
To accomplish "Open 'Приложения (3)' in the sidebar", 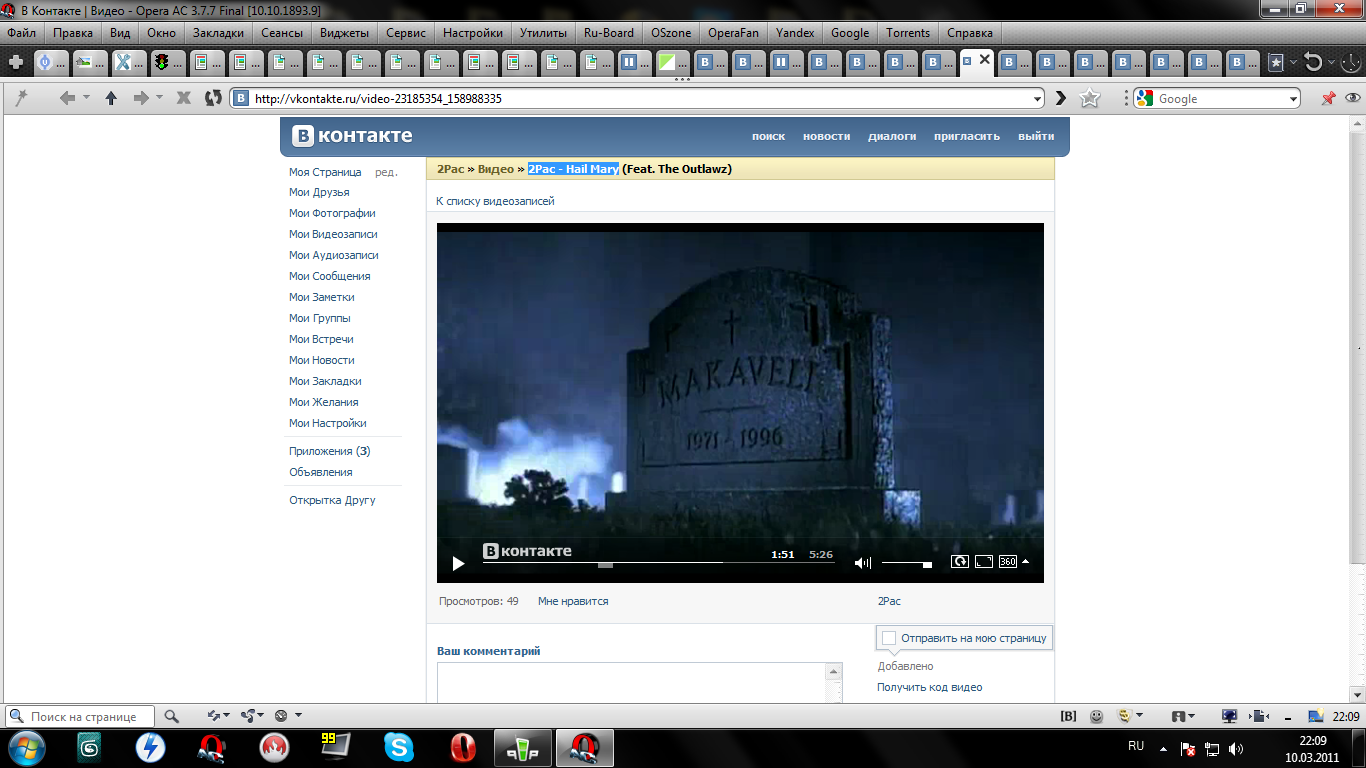I will 330,451.
